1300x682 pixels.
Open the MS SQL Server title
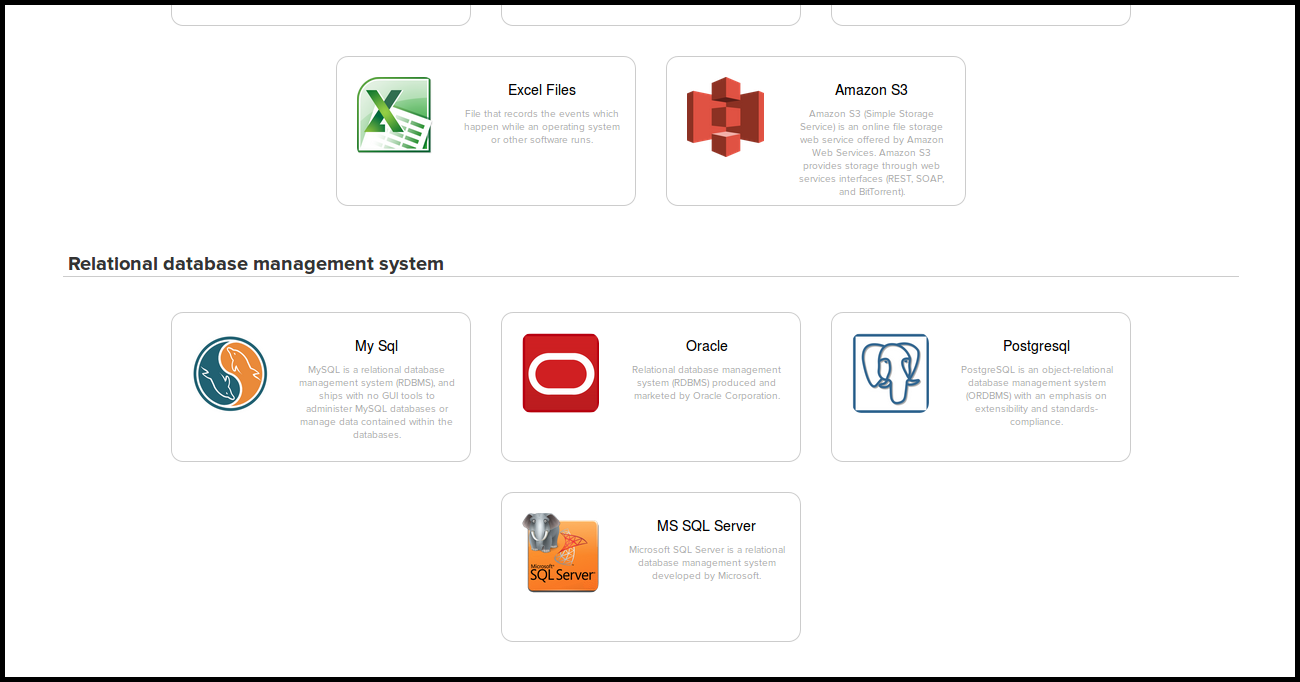707,526
